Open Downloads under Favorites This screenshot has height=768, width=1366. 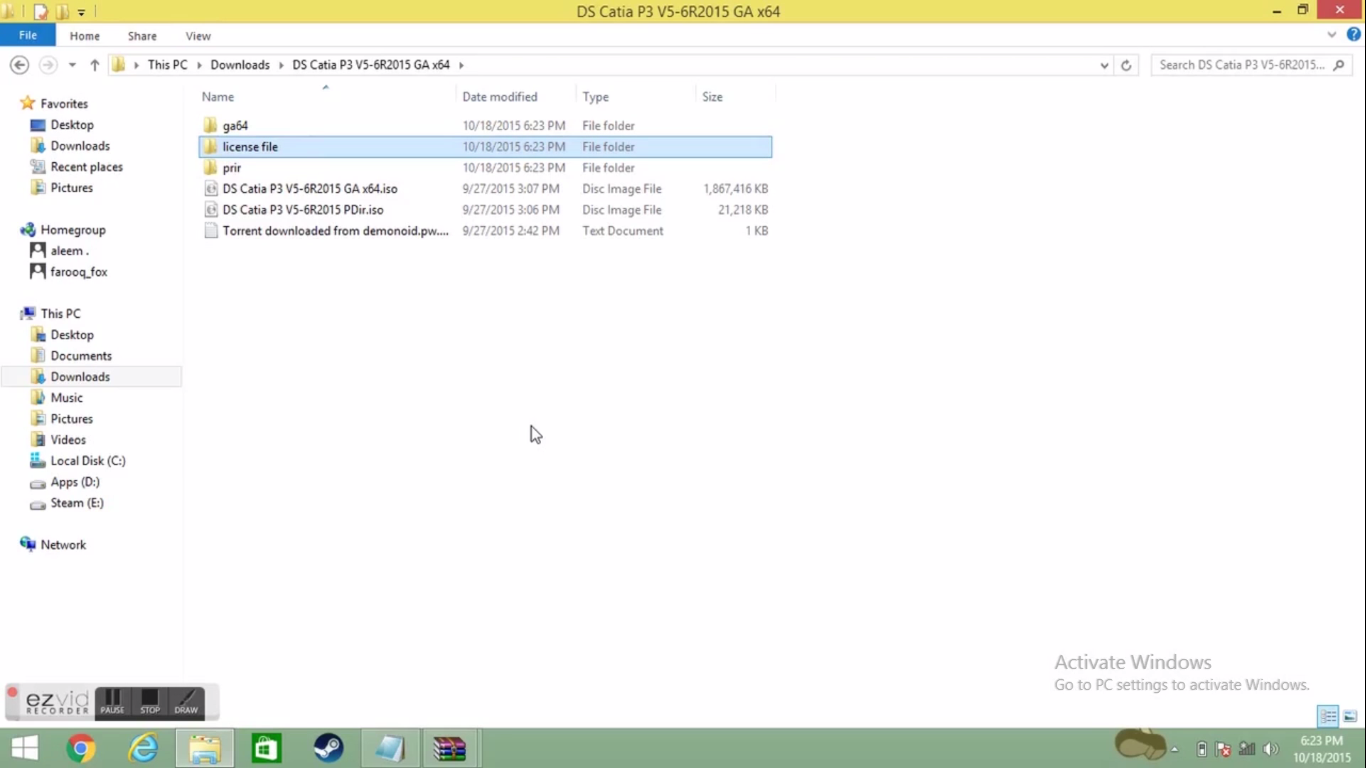[80, 146]
